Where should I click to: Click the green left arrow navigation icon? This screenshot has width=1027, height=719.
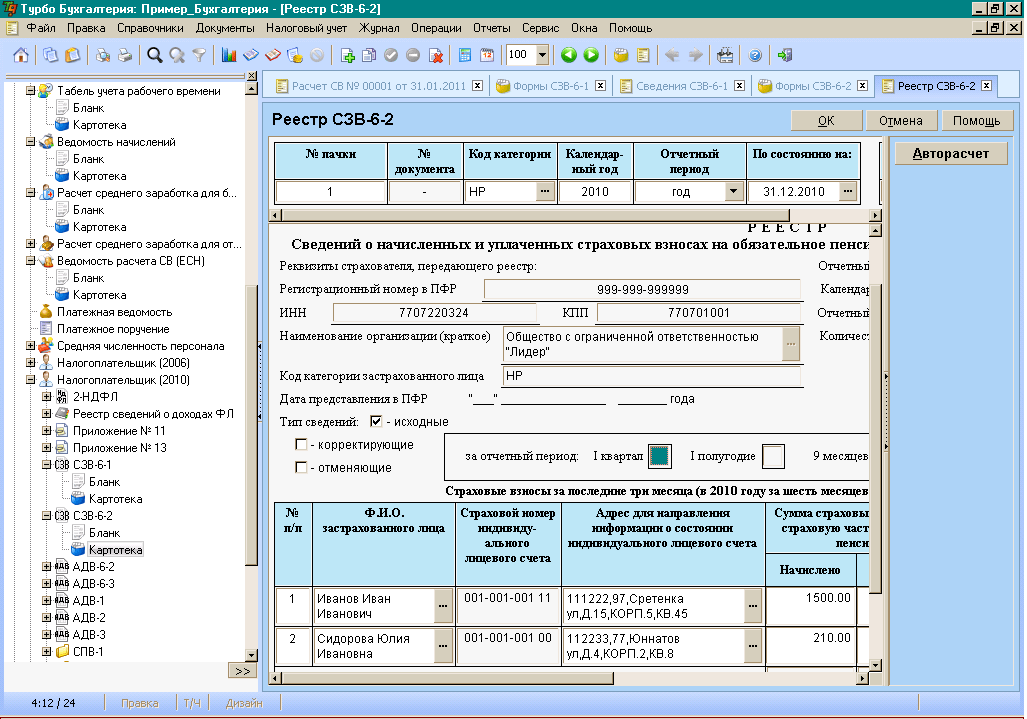[x=569, y=55]
